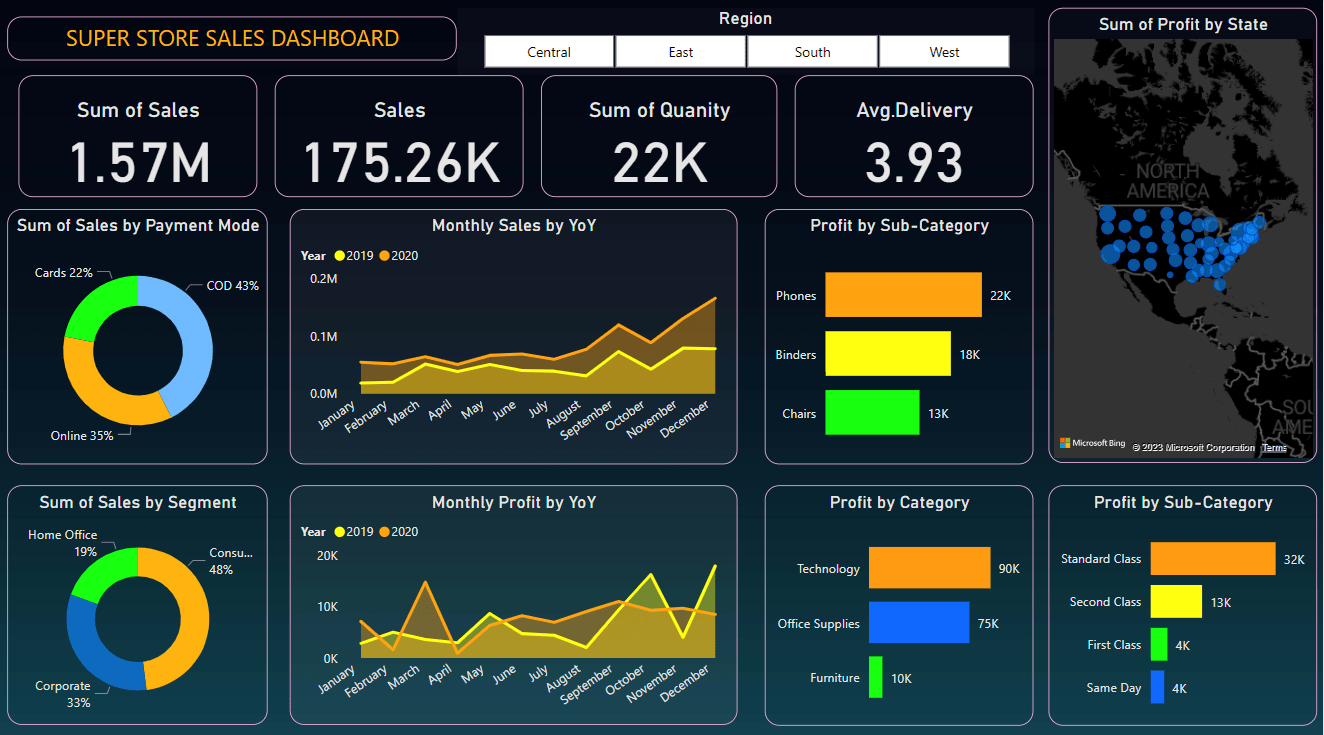Filter dashboard by South region
The width and height of the screenshot is (1324, 735).
[813, 52]
